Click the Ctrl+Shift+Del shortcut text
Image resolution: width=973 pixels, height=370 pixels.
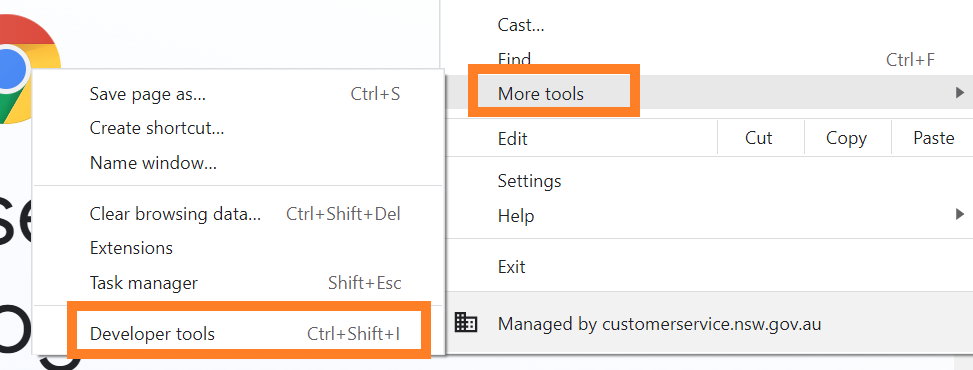(x=343, y=214)
